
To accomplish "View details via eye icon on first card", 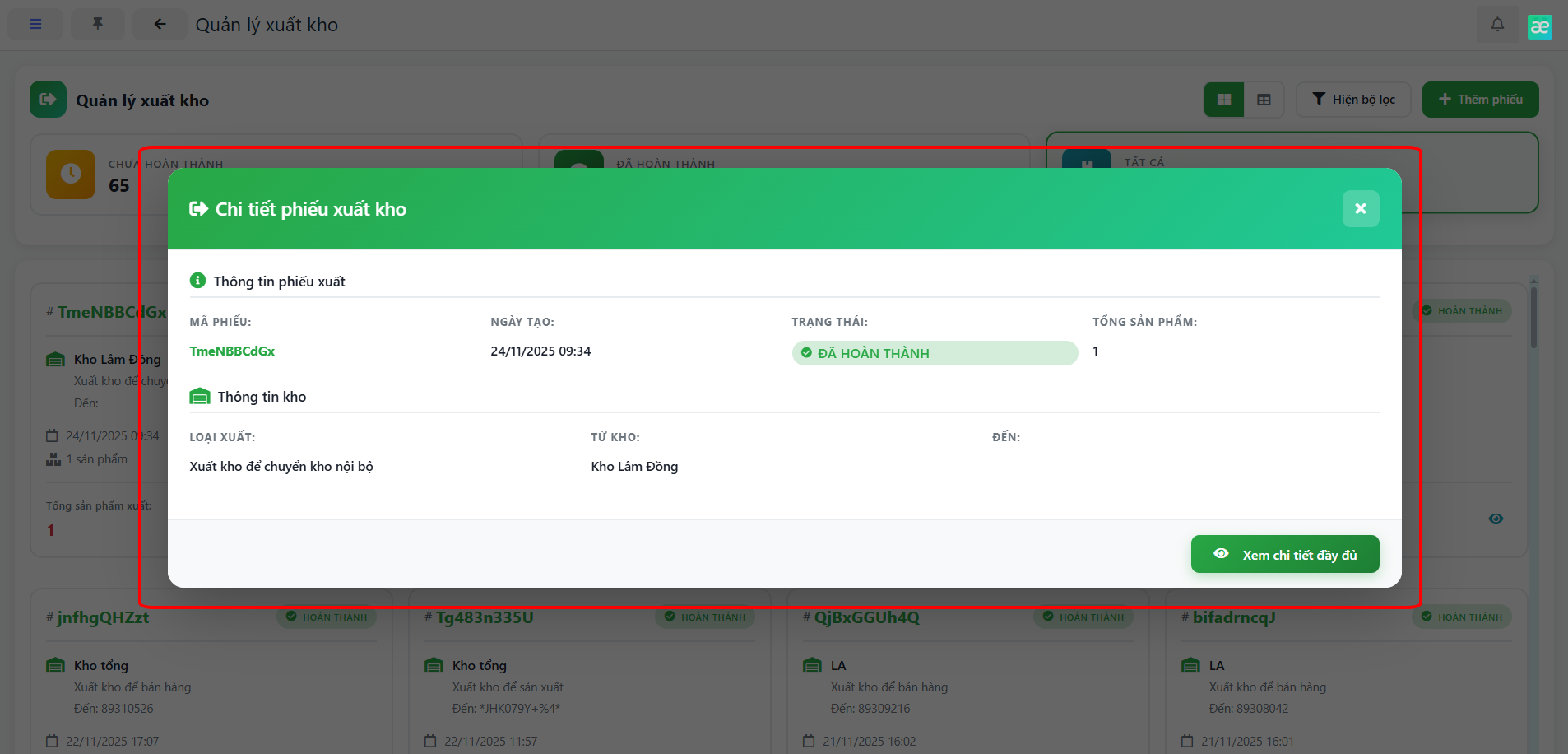I will [1496, 519].
